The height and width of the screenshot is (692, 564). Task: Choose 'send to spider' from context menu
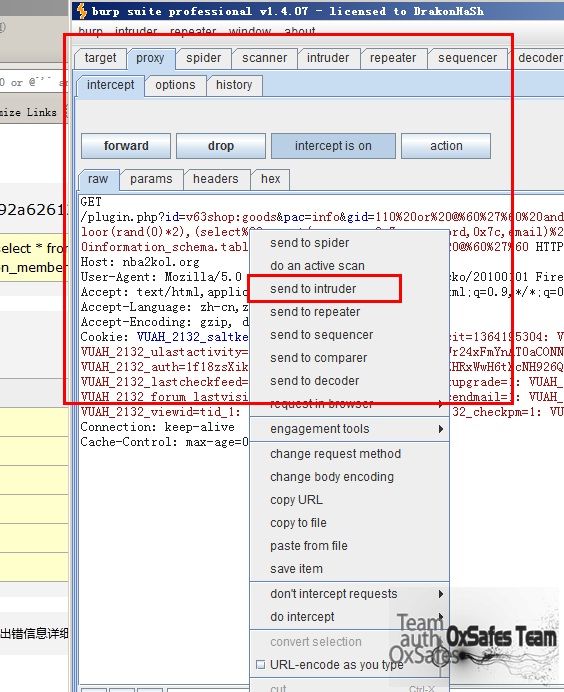349,243
